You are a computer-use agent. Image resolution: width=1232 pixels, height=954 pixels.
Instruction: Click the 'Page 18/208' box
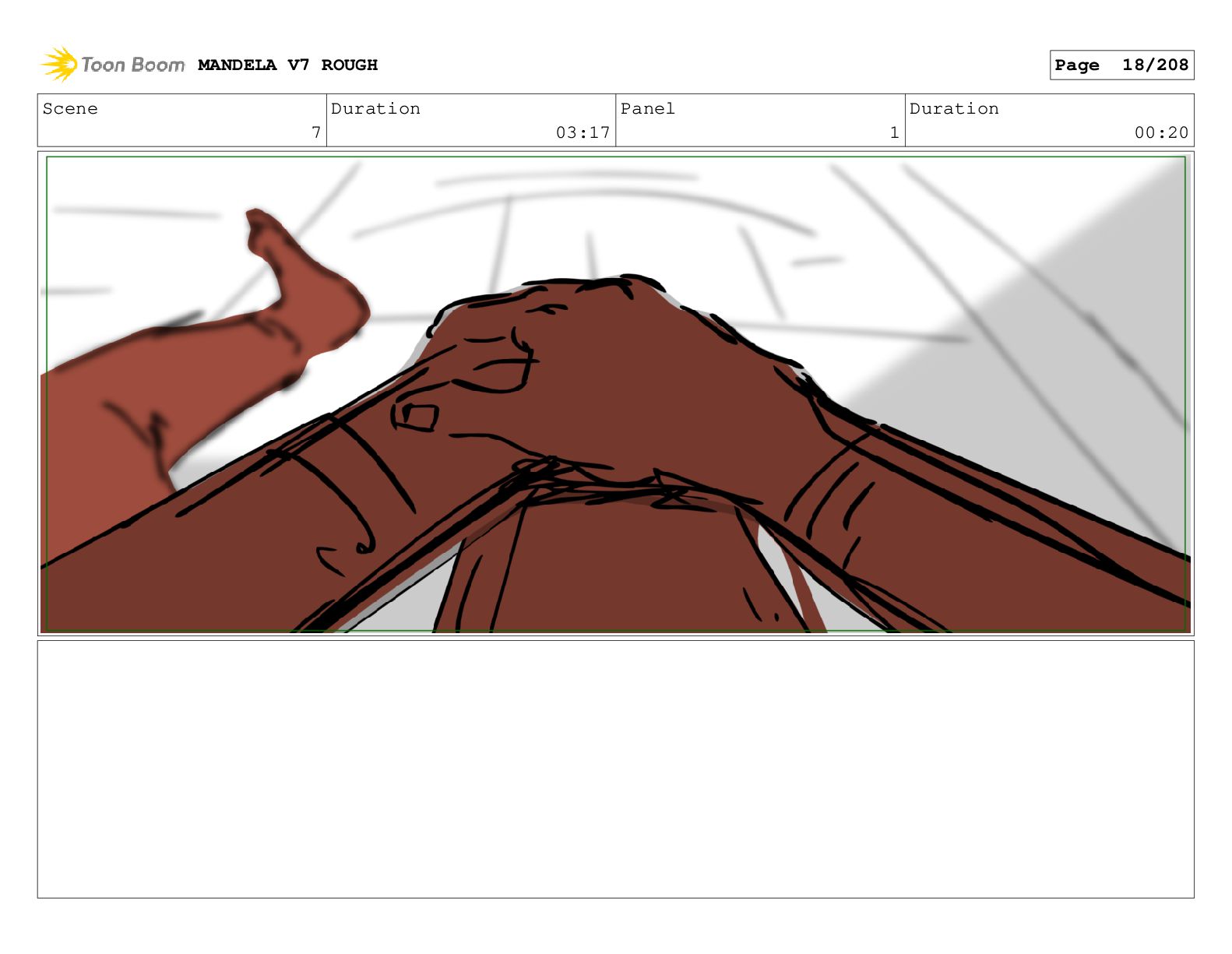(1121, 65)
